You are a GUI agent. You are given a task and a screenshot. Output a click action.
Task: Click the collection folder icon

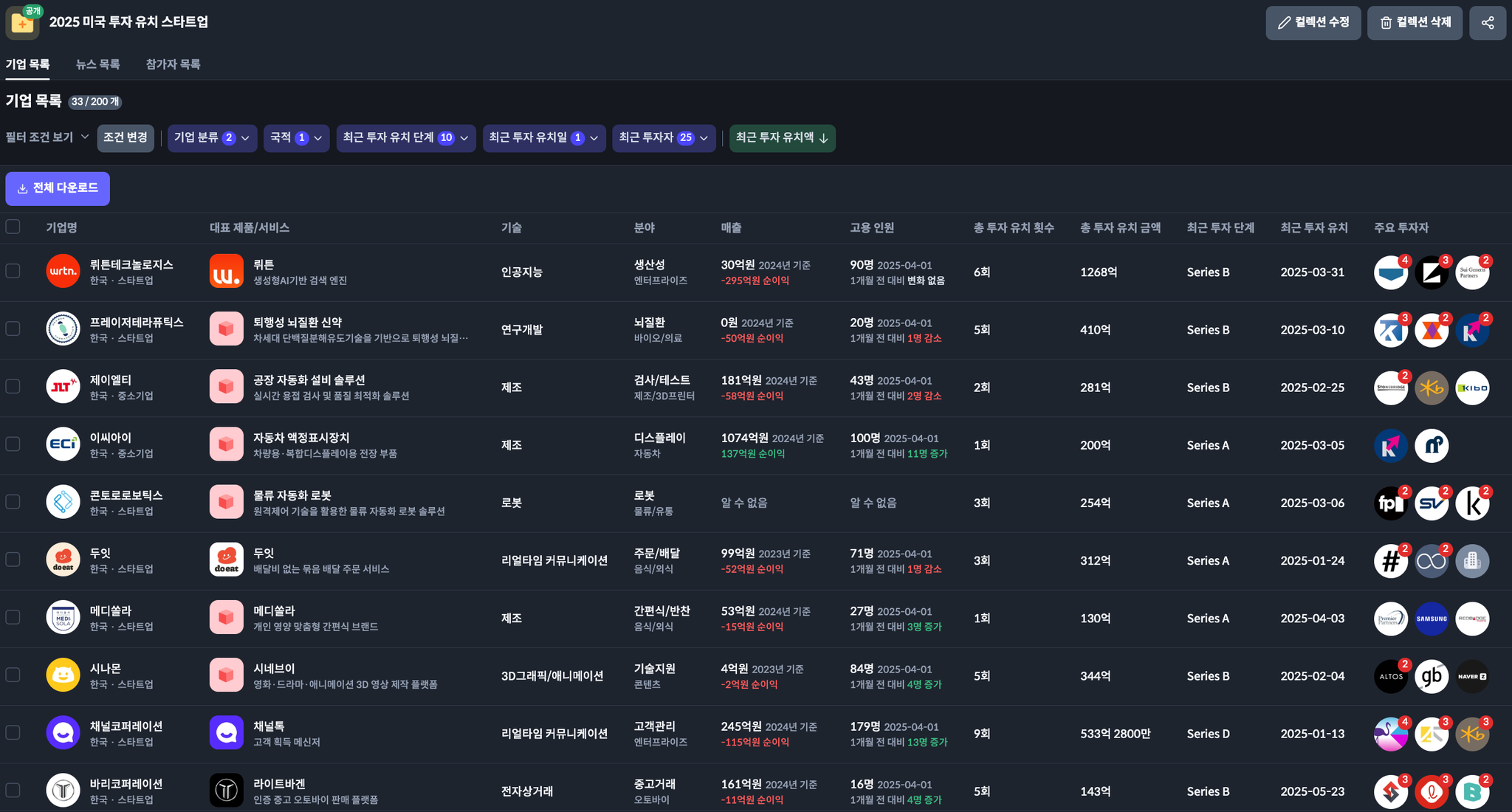pos(22,23)
